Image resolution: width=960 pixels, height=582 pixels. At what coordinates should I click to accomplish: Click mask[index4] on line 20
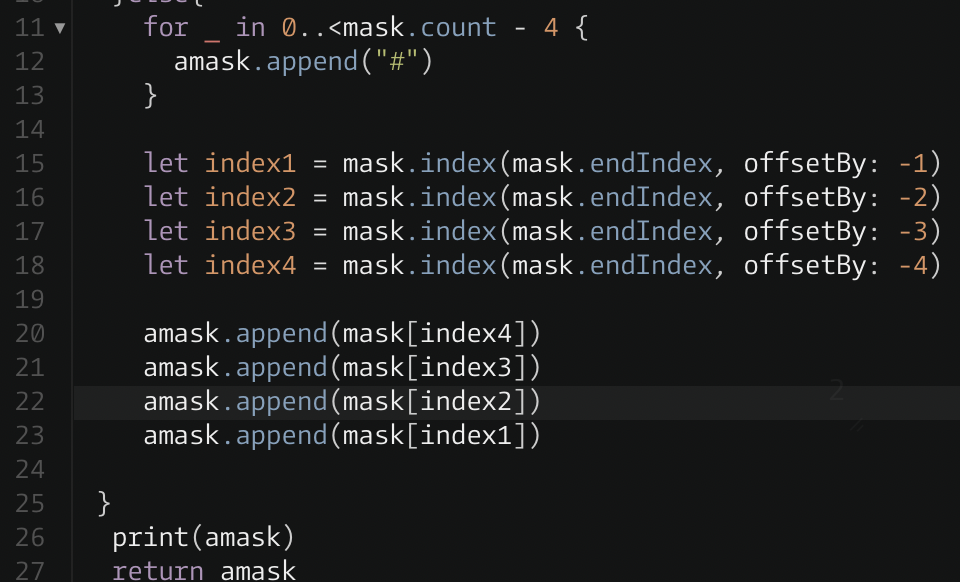435,334
